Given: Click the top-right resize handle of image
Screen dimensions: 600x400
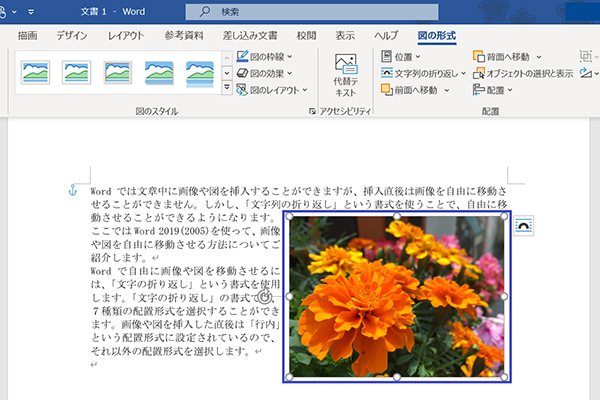Looking at the screenshot, I should [x=504, y=217].
